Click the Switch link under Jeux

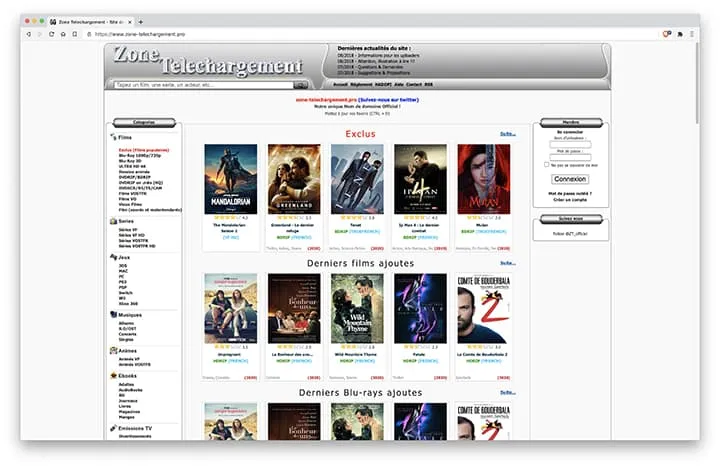point(125,293)
